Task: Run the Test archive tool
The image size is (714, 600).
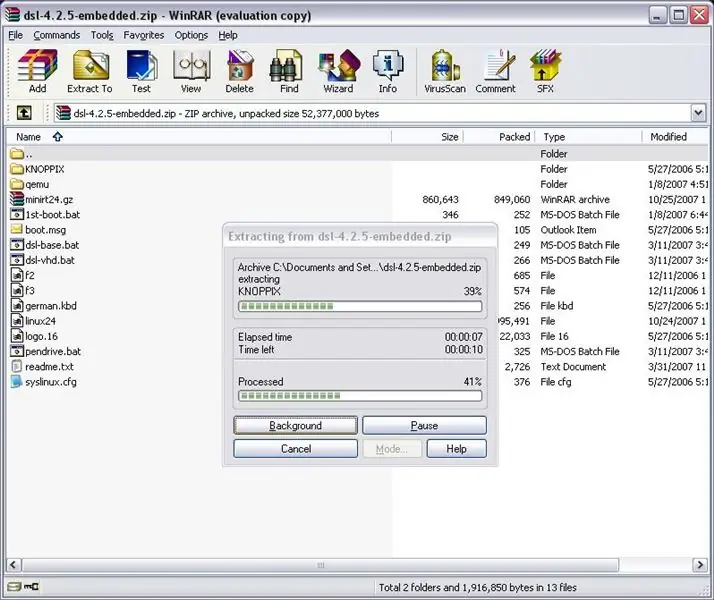Action: click(x=141, y=71)
